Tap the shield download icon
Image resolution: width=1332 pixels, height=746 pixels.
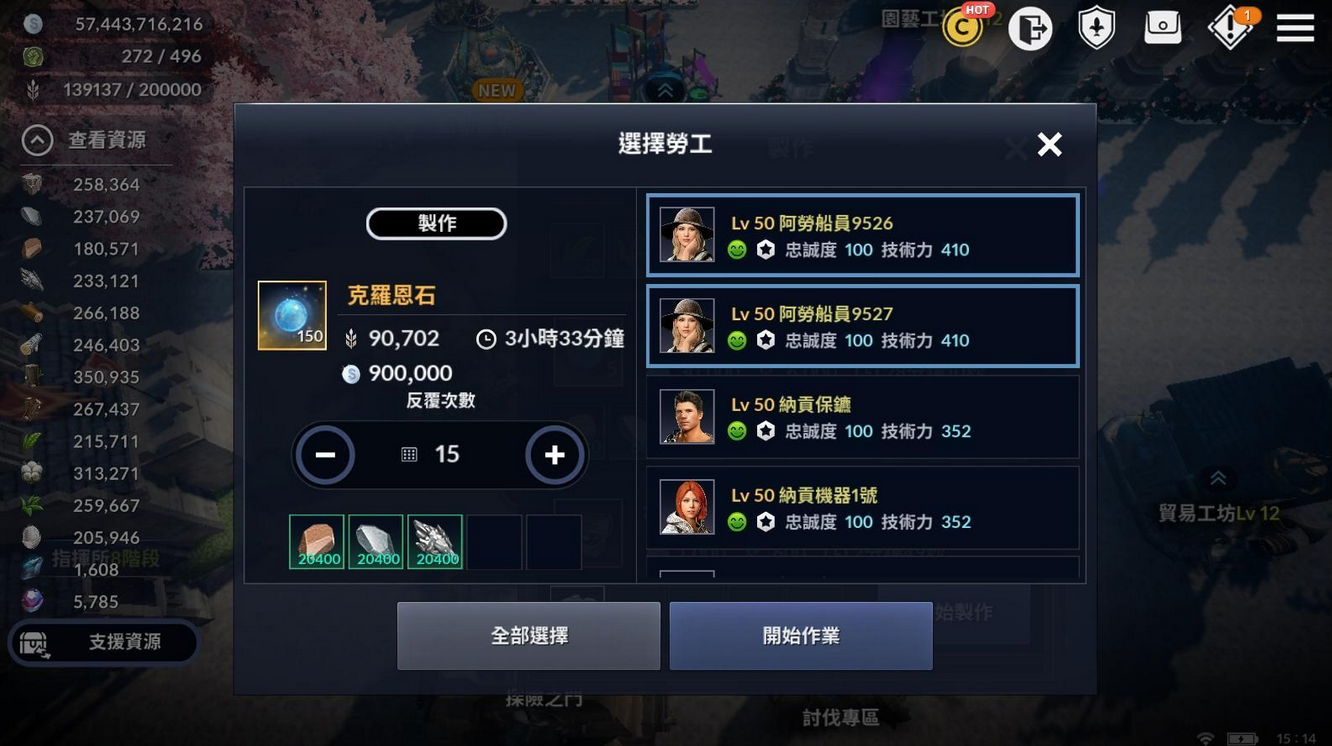[x=1096, y=28]
